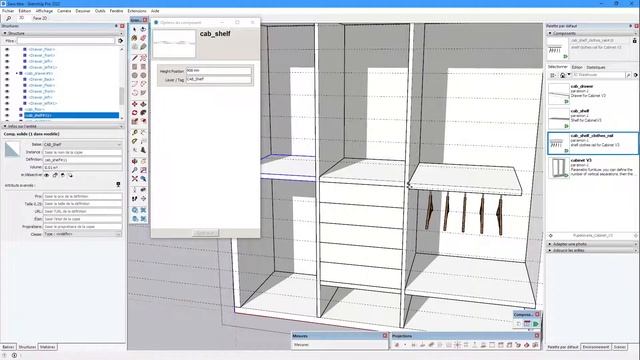Select cabinet V3 component in list
This screenshot has height=360, width=640.
pyautogui.click(x=593, y=167)
